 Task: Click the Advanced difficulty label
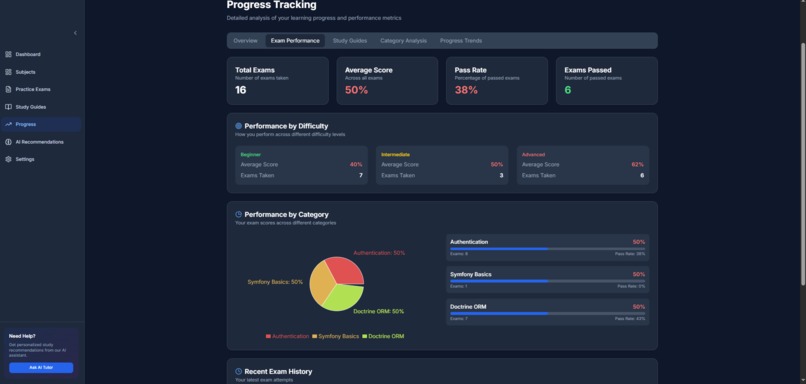click(534, 154)
